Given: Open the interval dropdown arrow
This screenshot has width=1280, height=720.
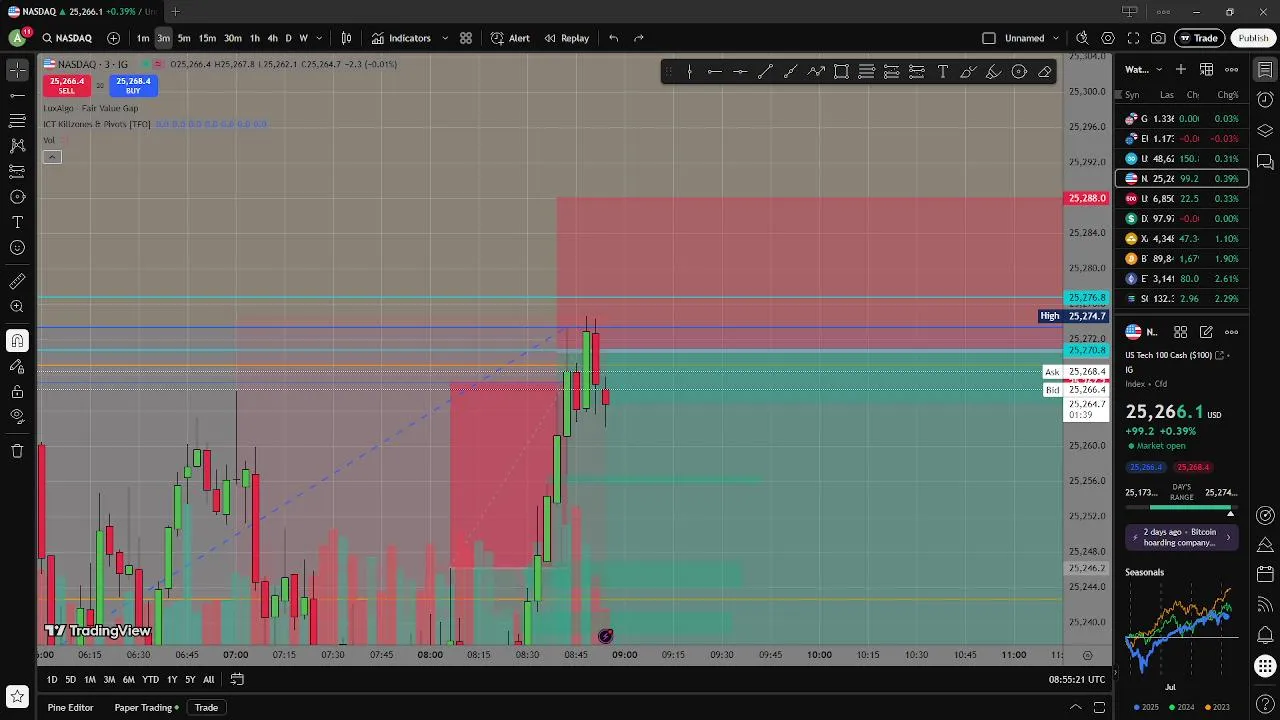Looking at the screenshot, I should coord(319,38).
